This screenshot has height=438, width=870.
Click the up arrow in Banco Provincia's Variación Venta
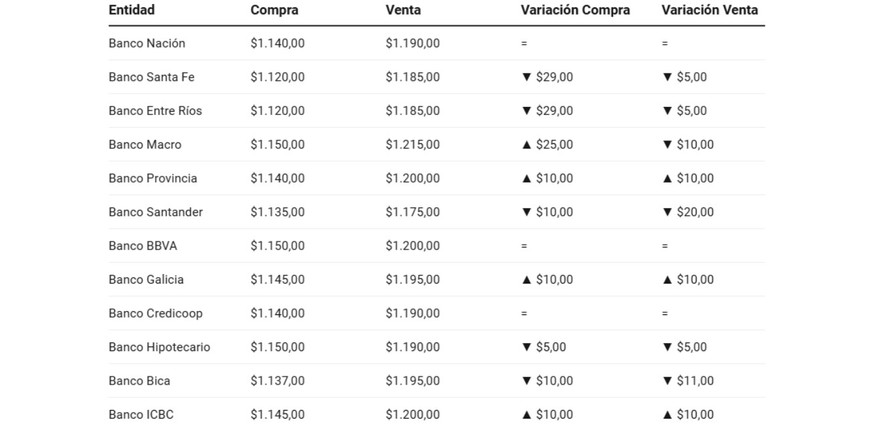(x=668, y=179)
